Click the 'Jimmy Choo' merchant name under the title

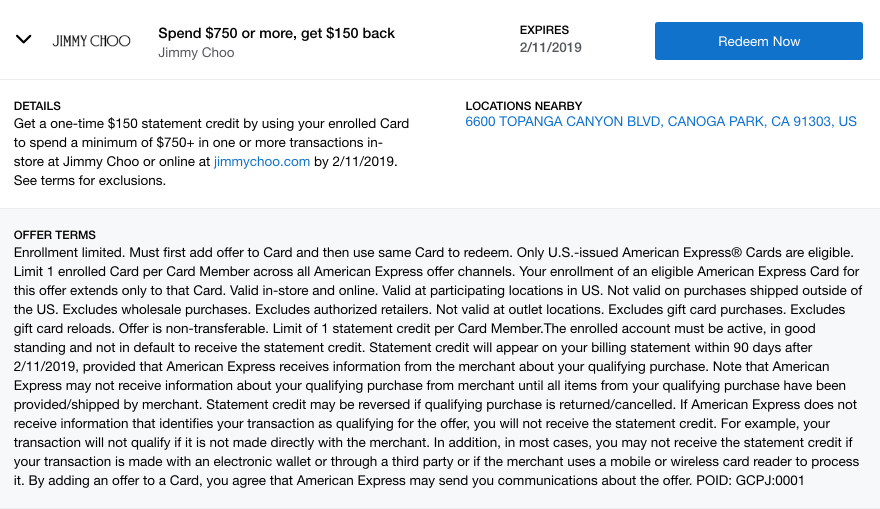pos(196,52)
